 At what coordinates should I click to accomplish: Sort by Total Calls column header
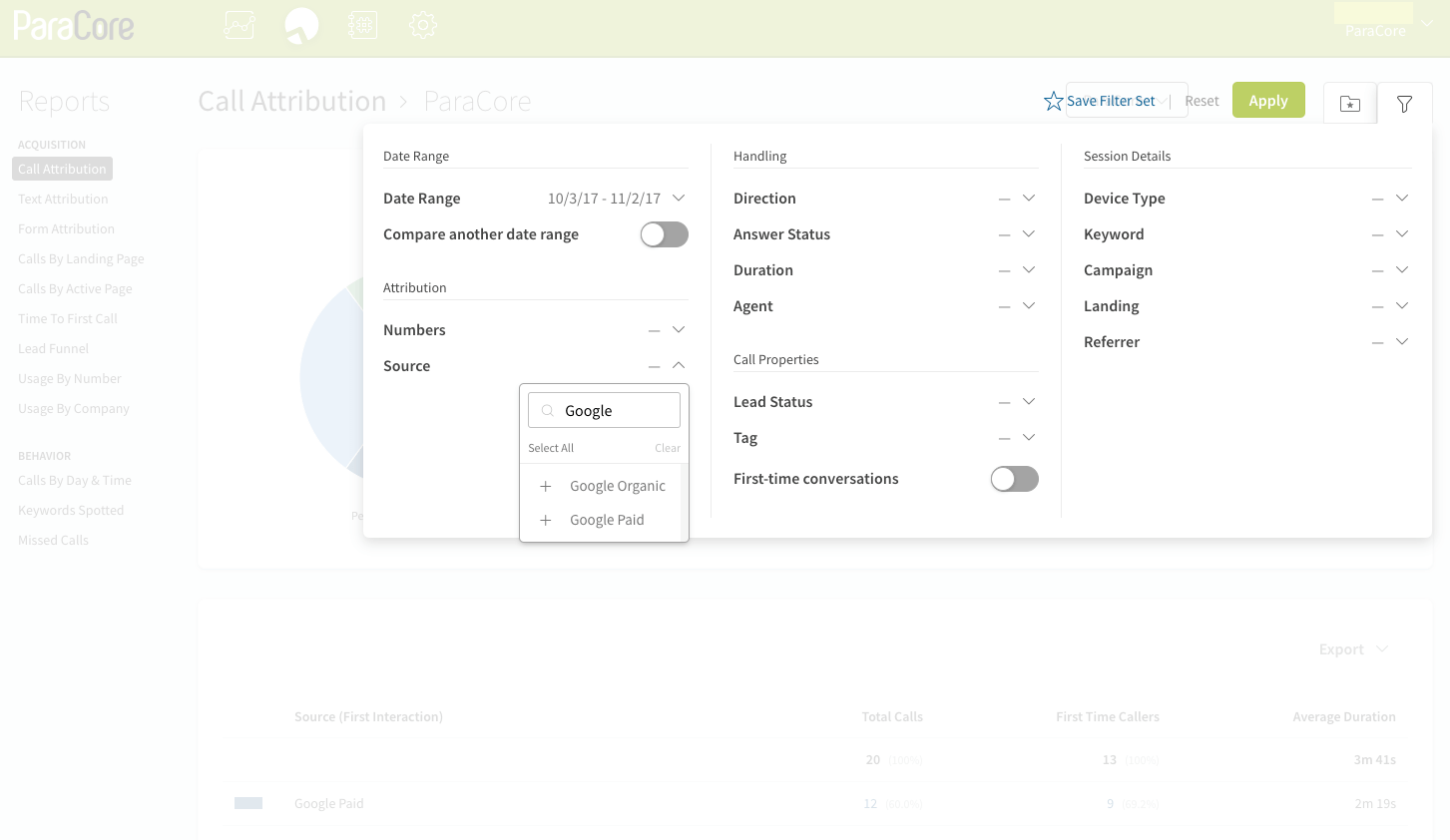(892, 716)
